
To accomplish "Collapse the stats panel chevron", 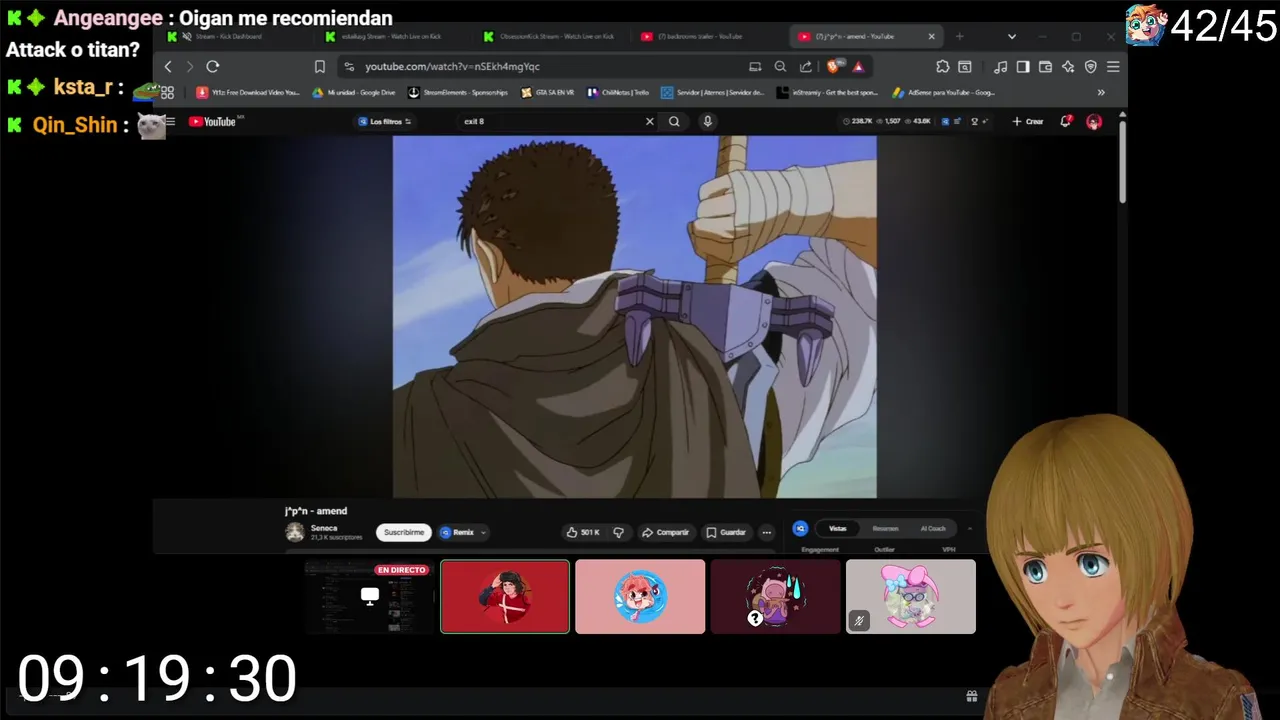I will (x=970, y=529).
